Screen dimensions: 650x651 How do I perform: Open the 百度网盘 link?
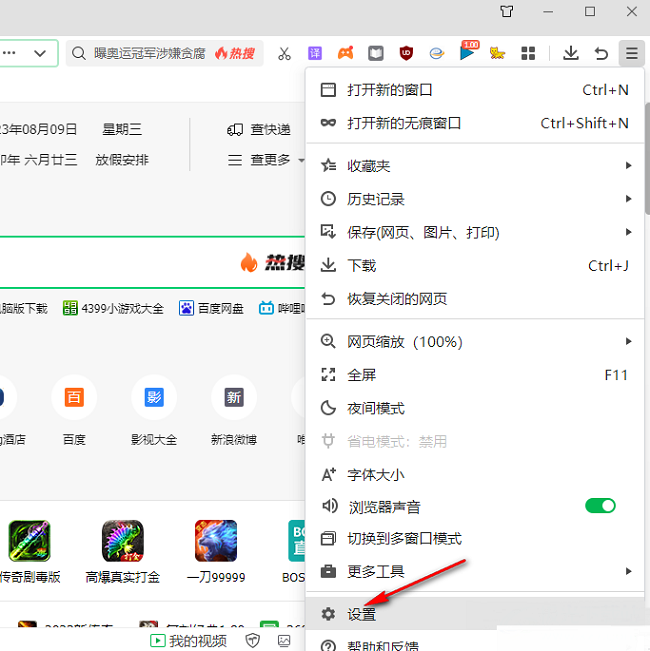click(x=211, y=308)
